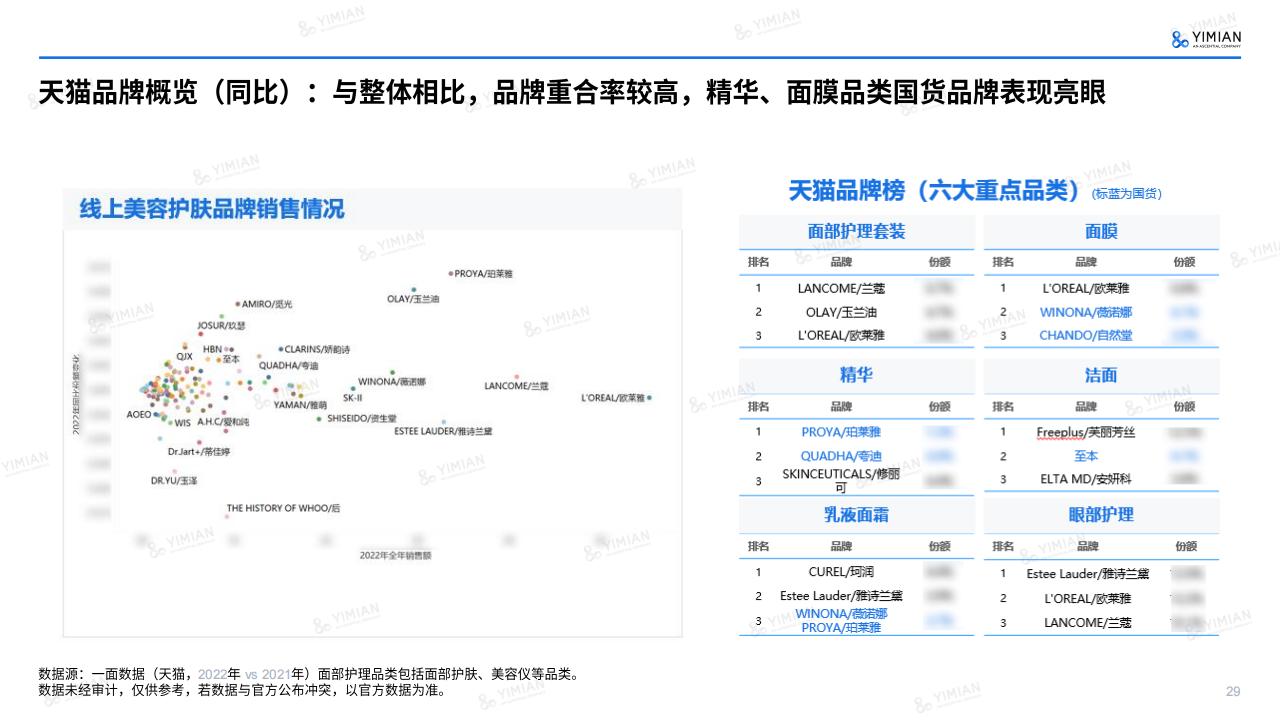Screen dimensions: 1280x720
Task: Select the 面部护理套装 table header
Action: 856,232
